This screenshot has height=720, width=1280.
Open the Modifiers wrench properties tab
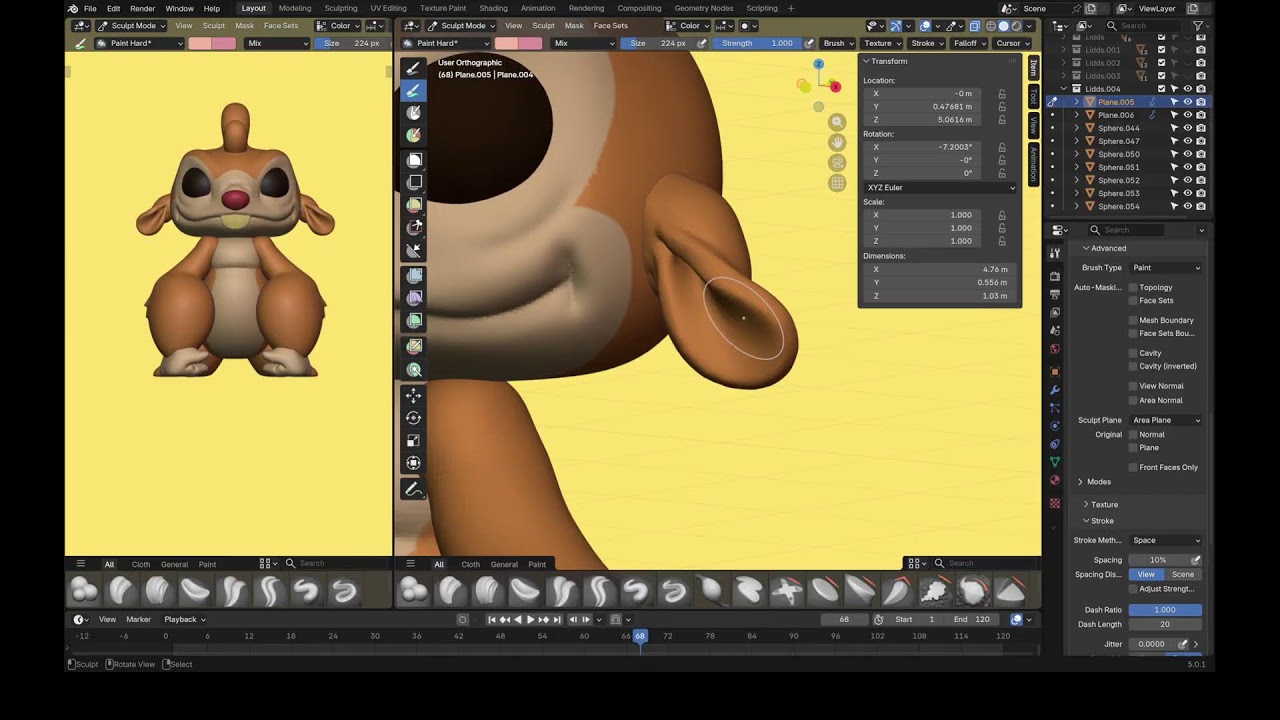[1054, 389]
